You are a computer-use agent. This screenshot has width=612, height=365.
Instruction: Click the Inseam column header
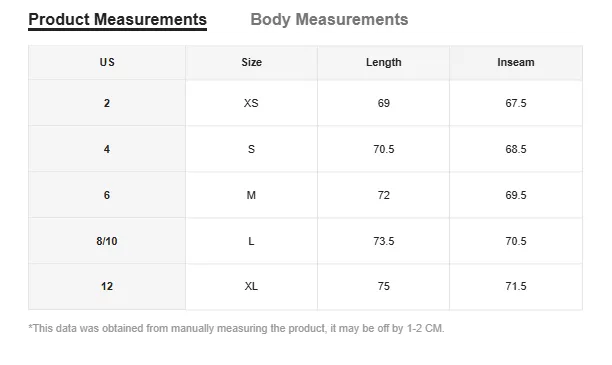pyautogui.click(x=516, y=62)
